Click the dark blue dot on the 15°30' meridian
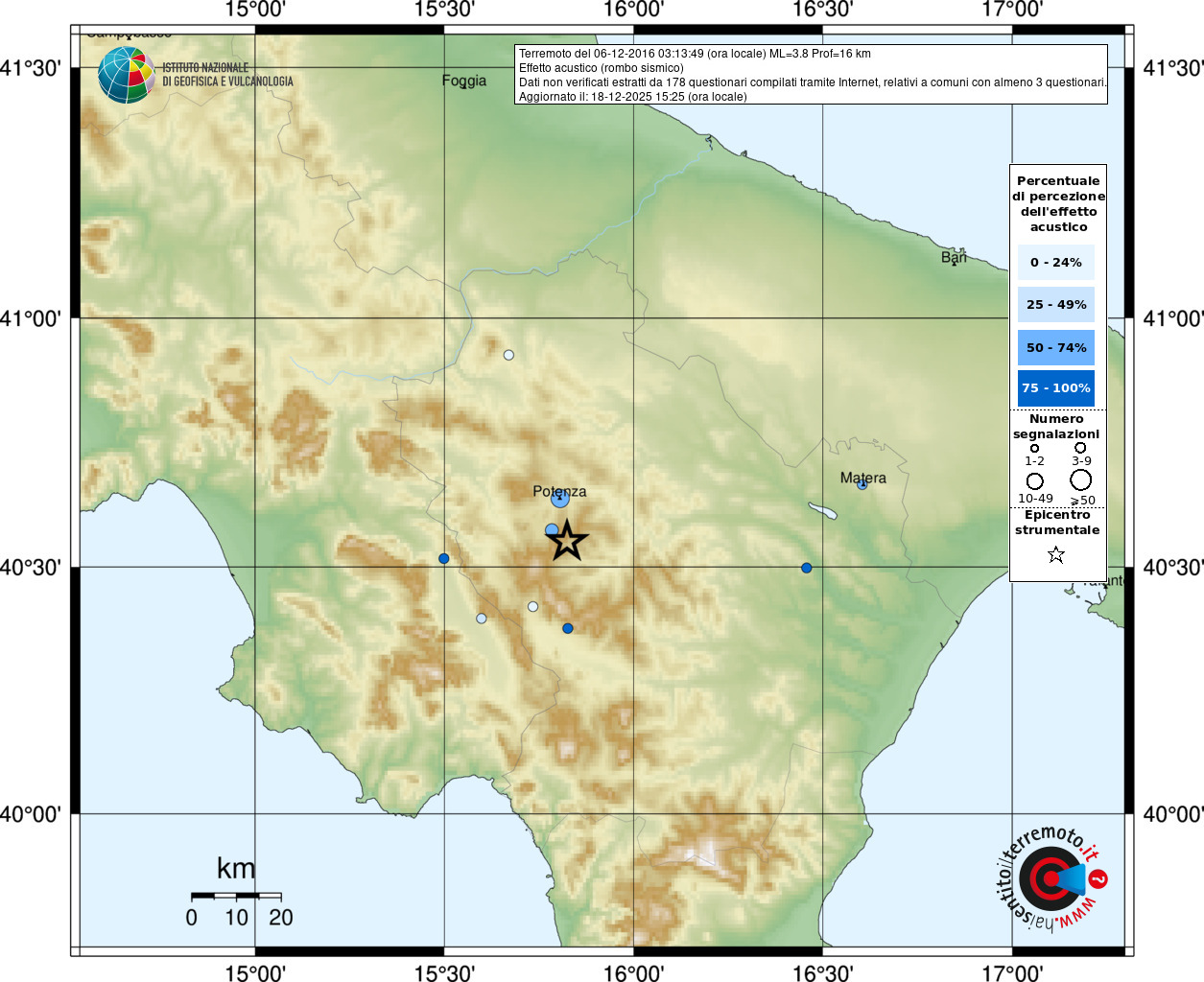 pos(443,558)
